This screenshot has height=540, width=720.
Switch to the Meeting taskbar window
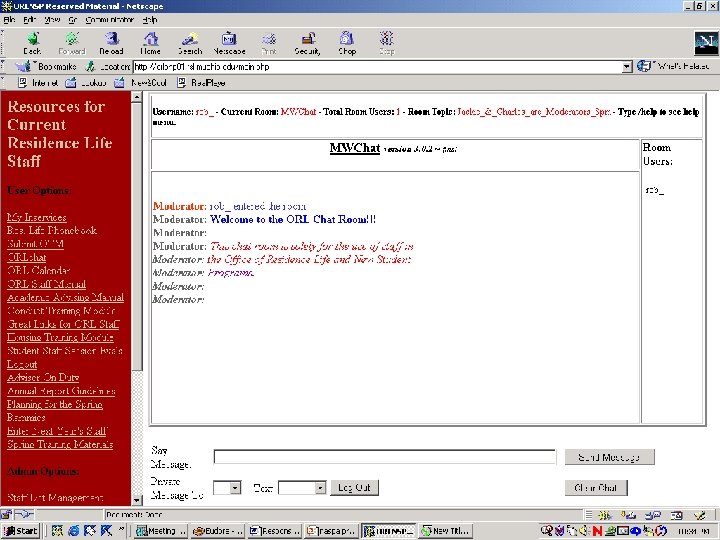[161, 531]
